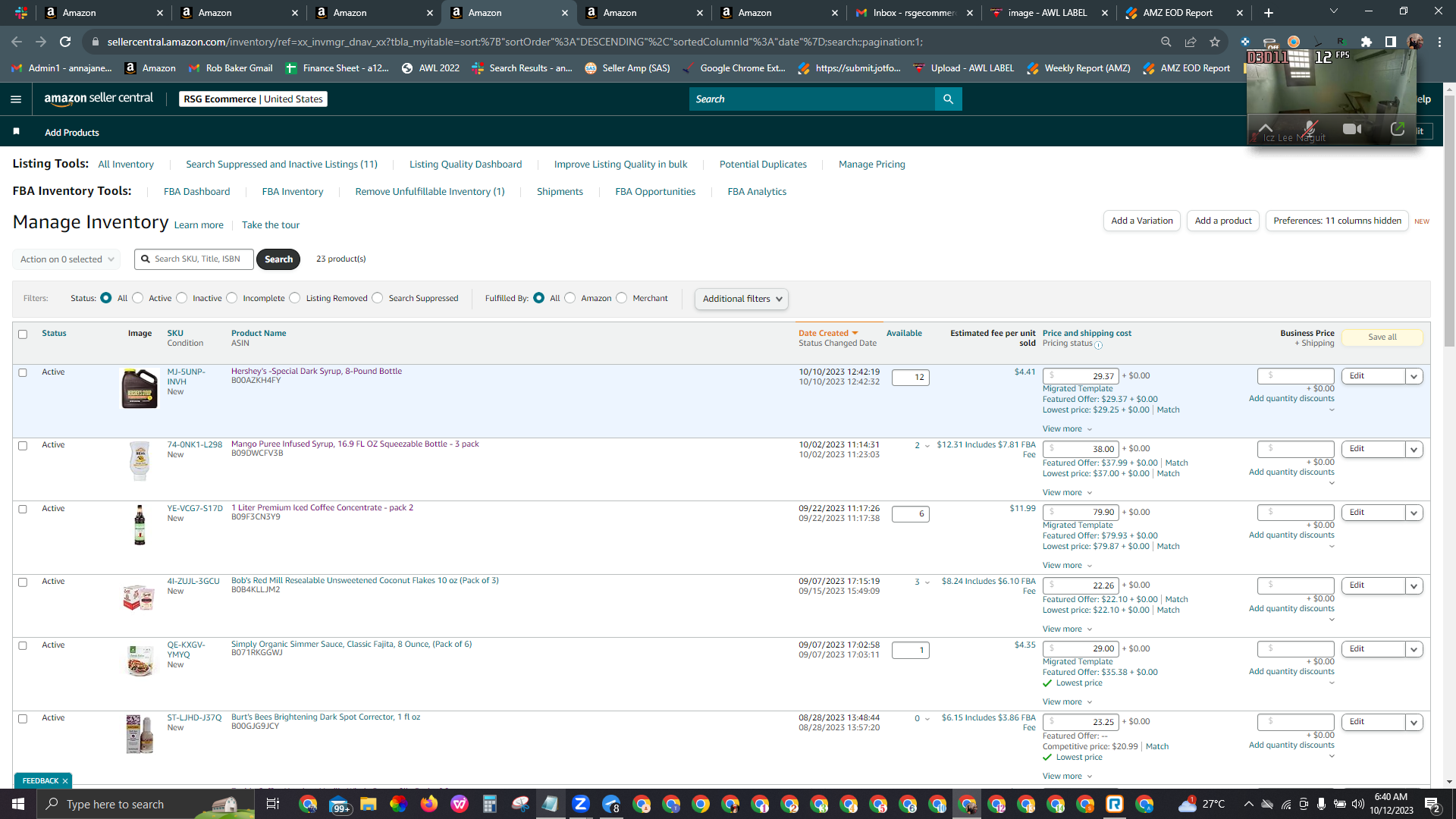Check the Mango Puree Syrup row checkbox
This screenshot has width=1456, height=819.
pyautogui.click(x=23, y=446)
